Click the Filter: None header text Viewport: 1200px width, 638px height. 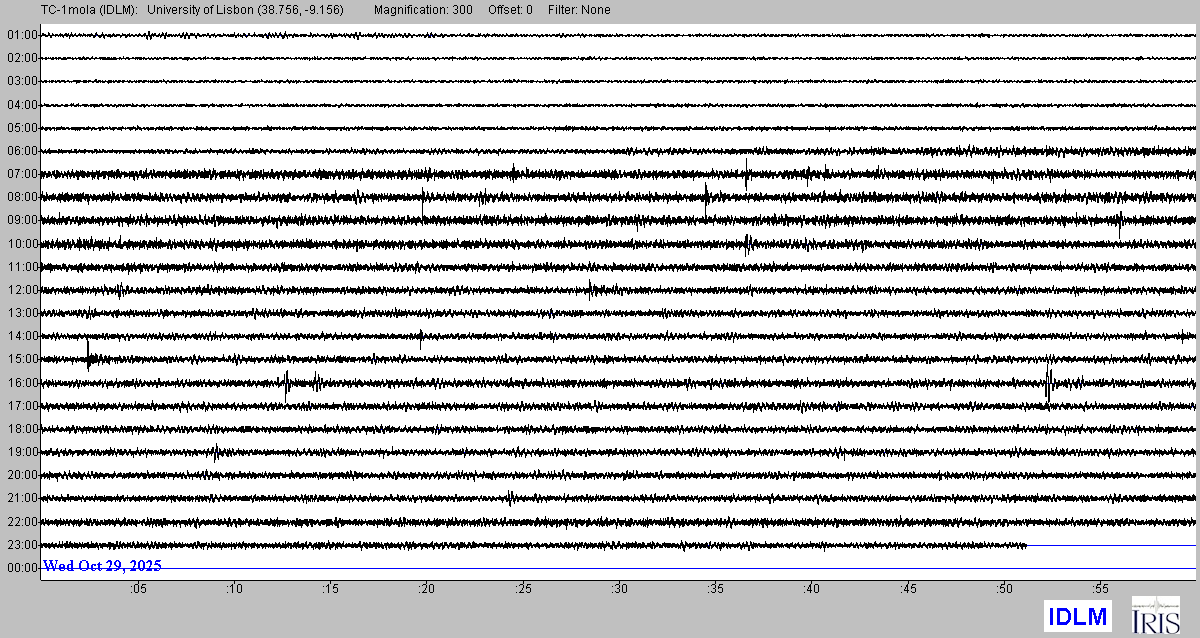point(579,10)
